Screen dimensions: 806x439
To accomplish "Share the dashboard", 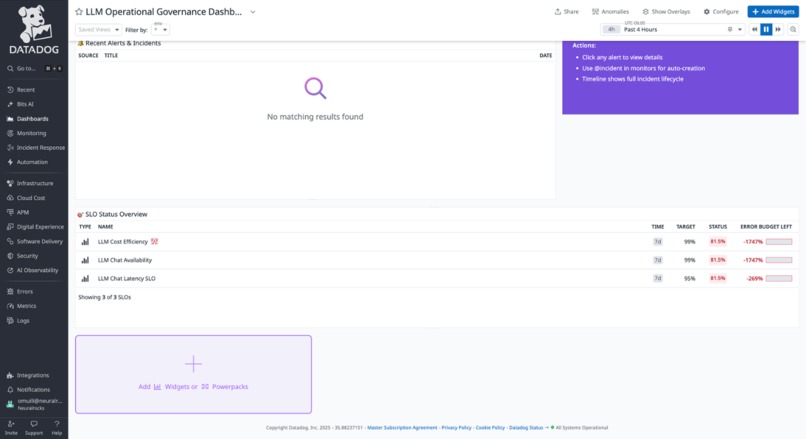I will [566, 12].
